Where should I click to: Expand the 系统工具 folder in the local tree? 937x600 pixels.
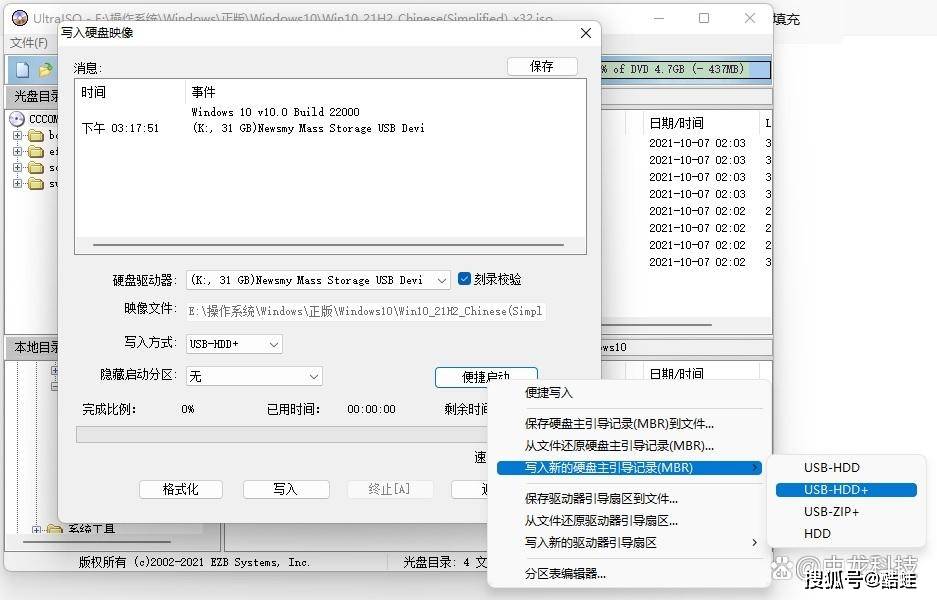coord(36,529)
